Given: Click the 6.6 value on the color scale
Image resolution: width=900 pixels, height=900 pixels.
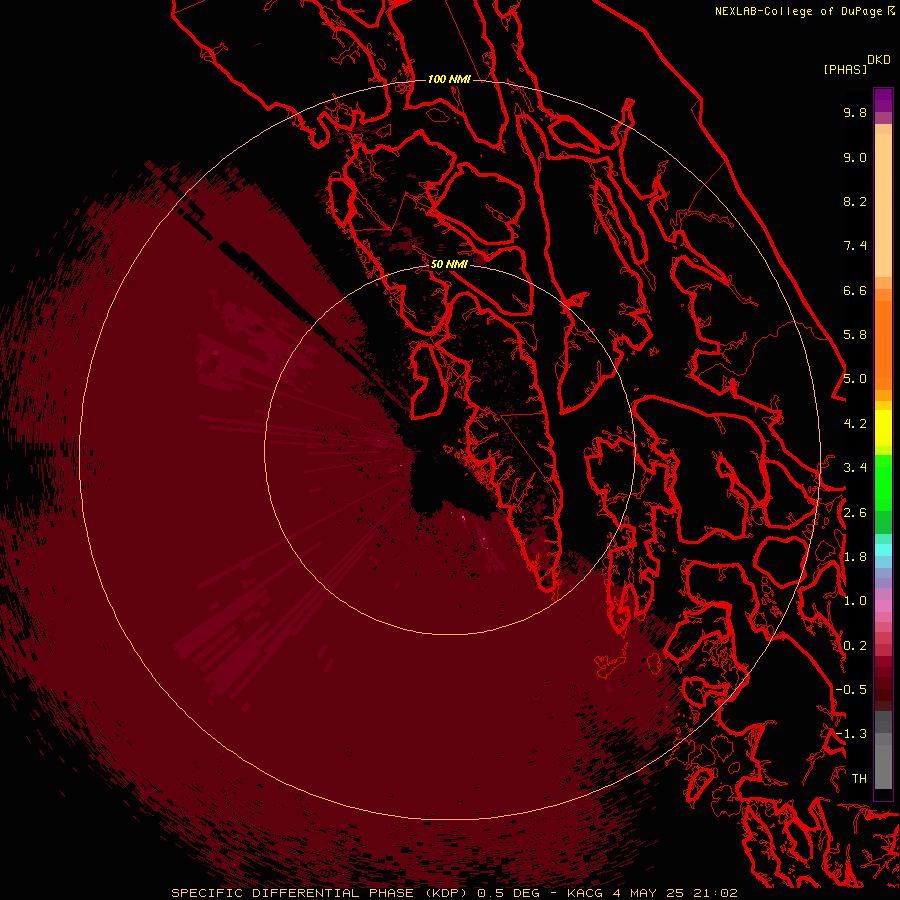Looking at the screenshot, I should click(x=855, y=291).
